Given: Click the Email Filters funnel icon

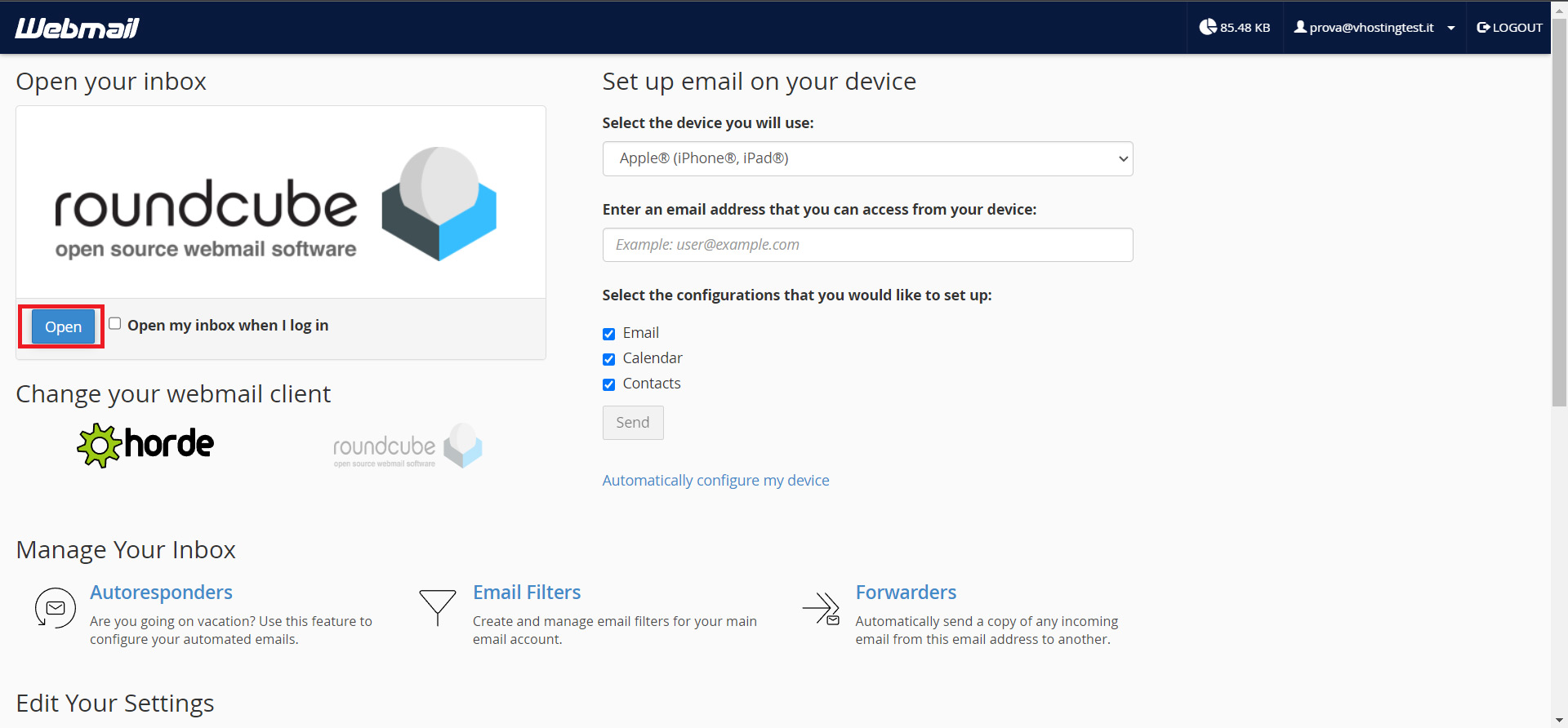Looking at the screenshot, I should point(438,607).
